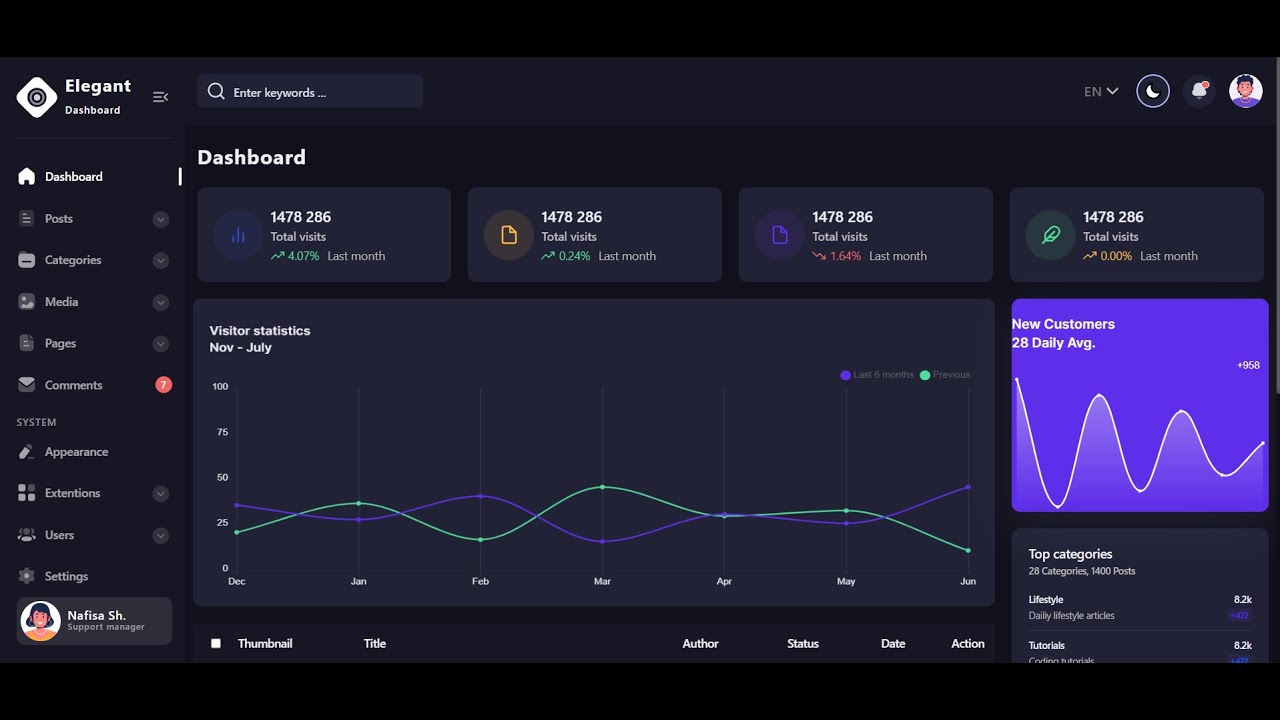Click the Extentions grid icon in sidebar

tap(27, 493)
